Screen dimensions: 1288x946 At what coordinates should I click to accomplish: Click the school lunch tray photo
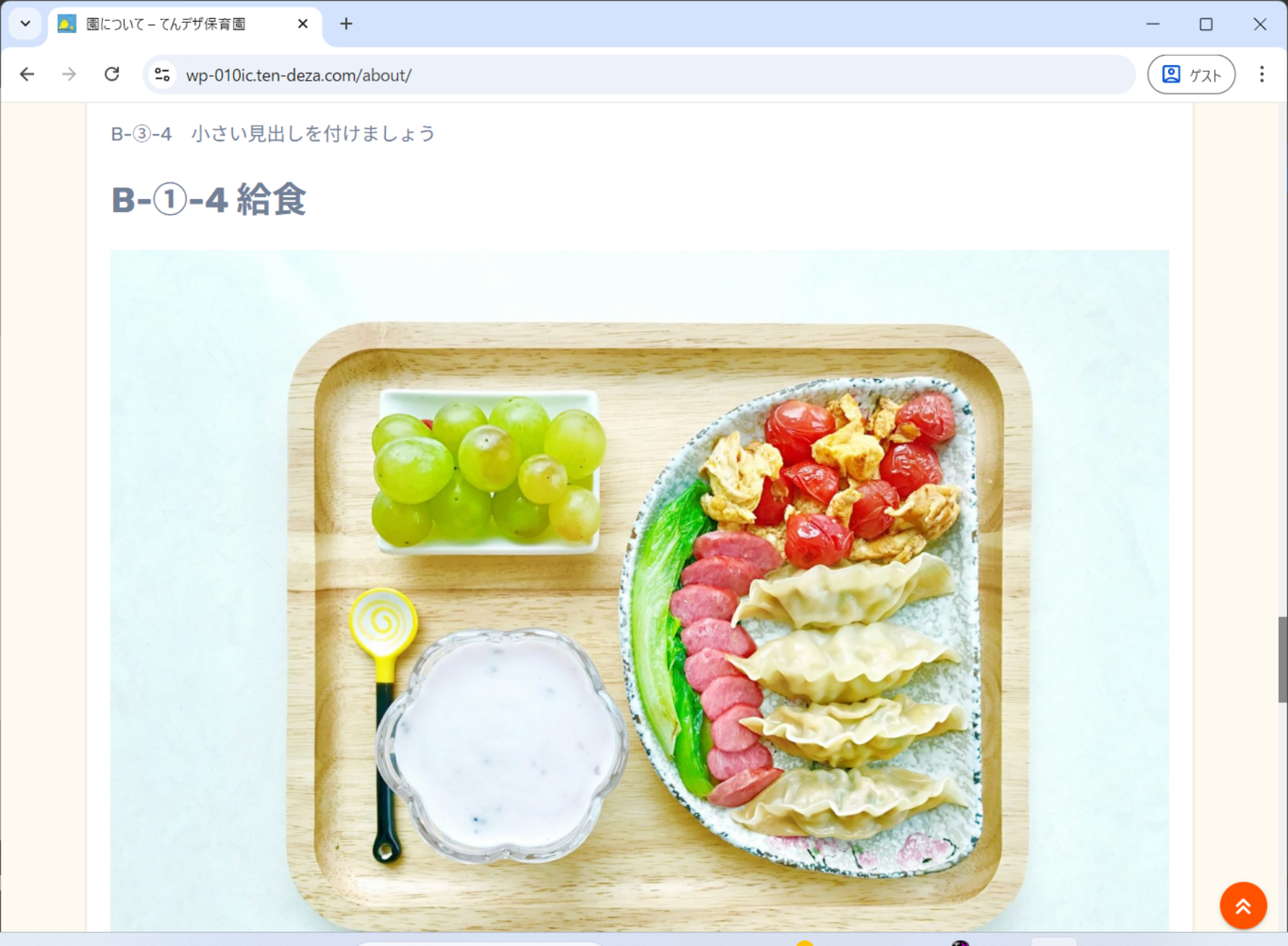click(640, 591)
